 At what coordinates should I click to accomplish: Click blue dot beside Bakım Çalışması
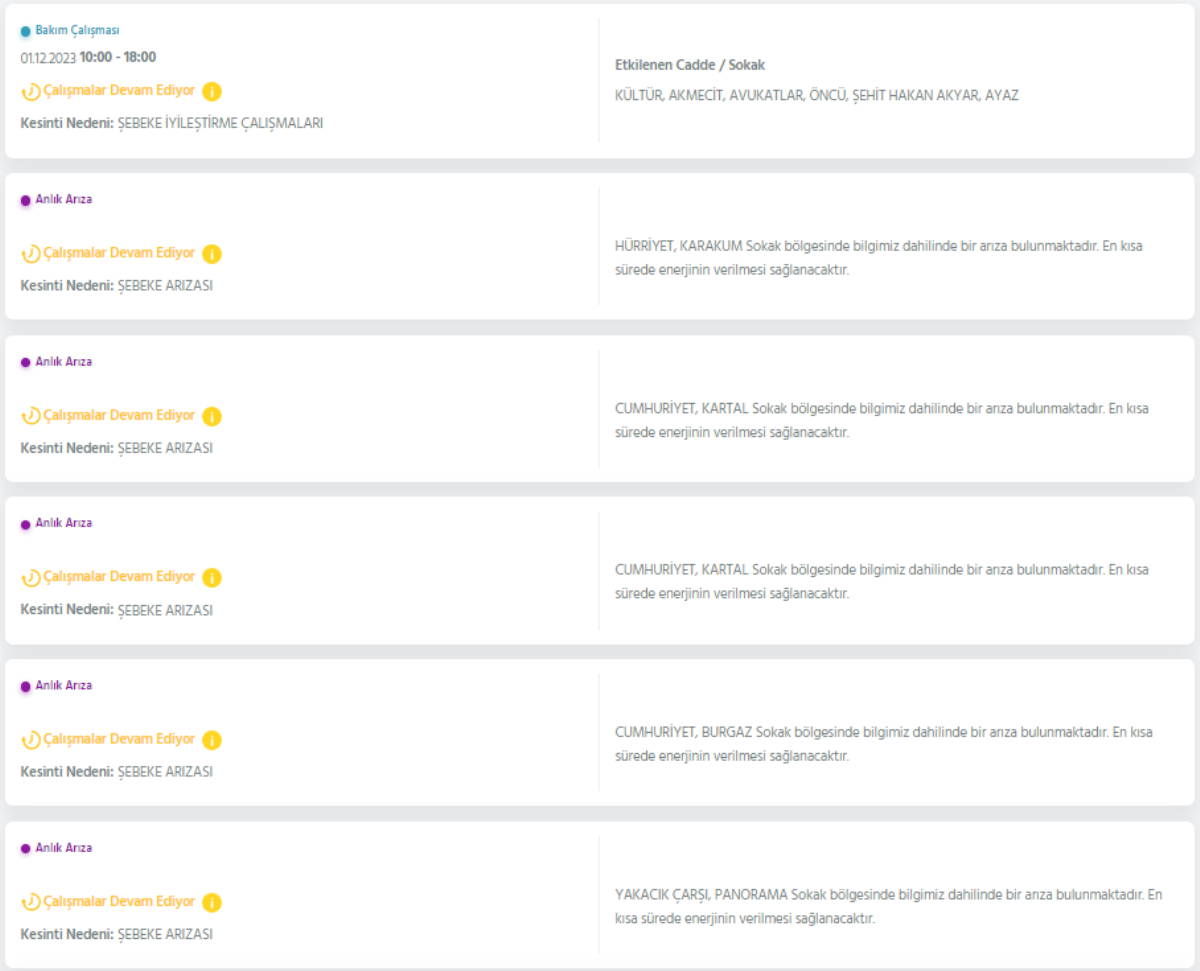26,31
